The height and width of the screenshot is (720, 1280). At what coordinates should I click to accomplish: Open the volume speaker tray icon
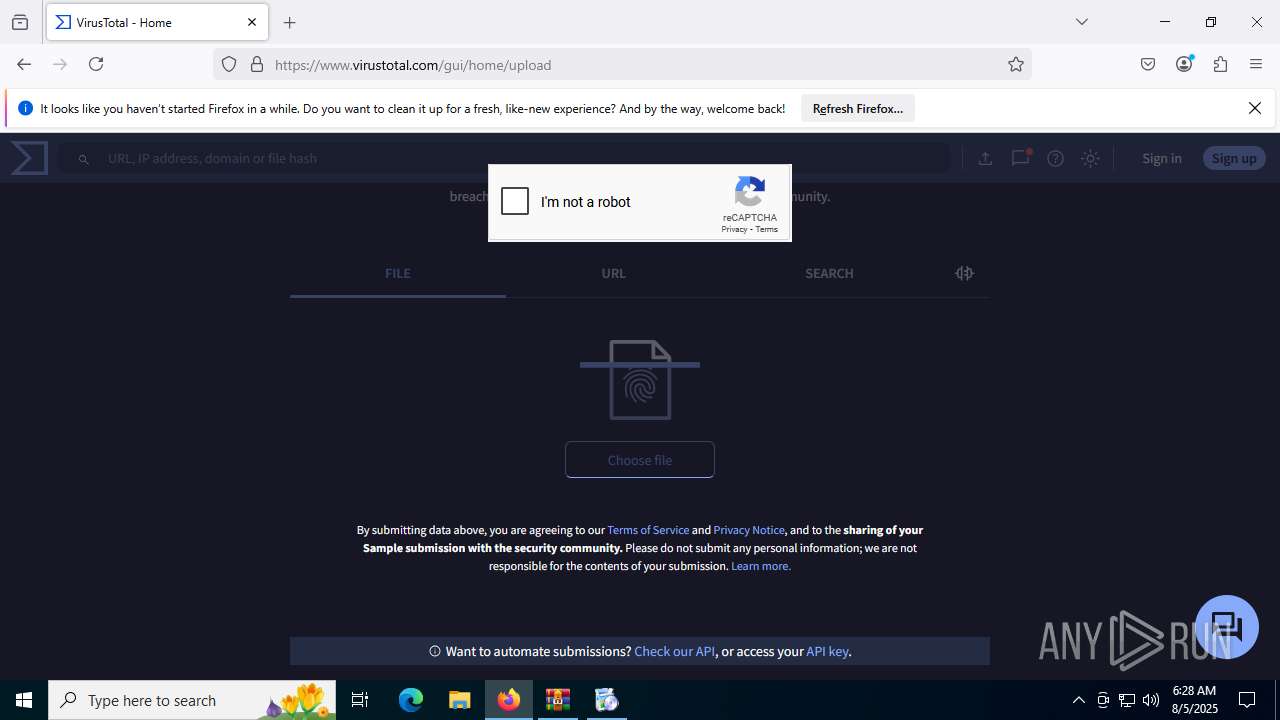tap(1151, 700)
